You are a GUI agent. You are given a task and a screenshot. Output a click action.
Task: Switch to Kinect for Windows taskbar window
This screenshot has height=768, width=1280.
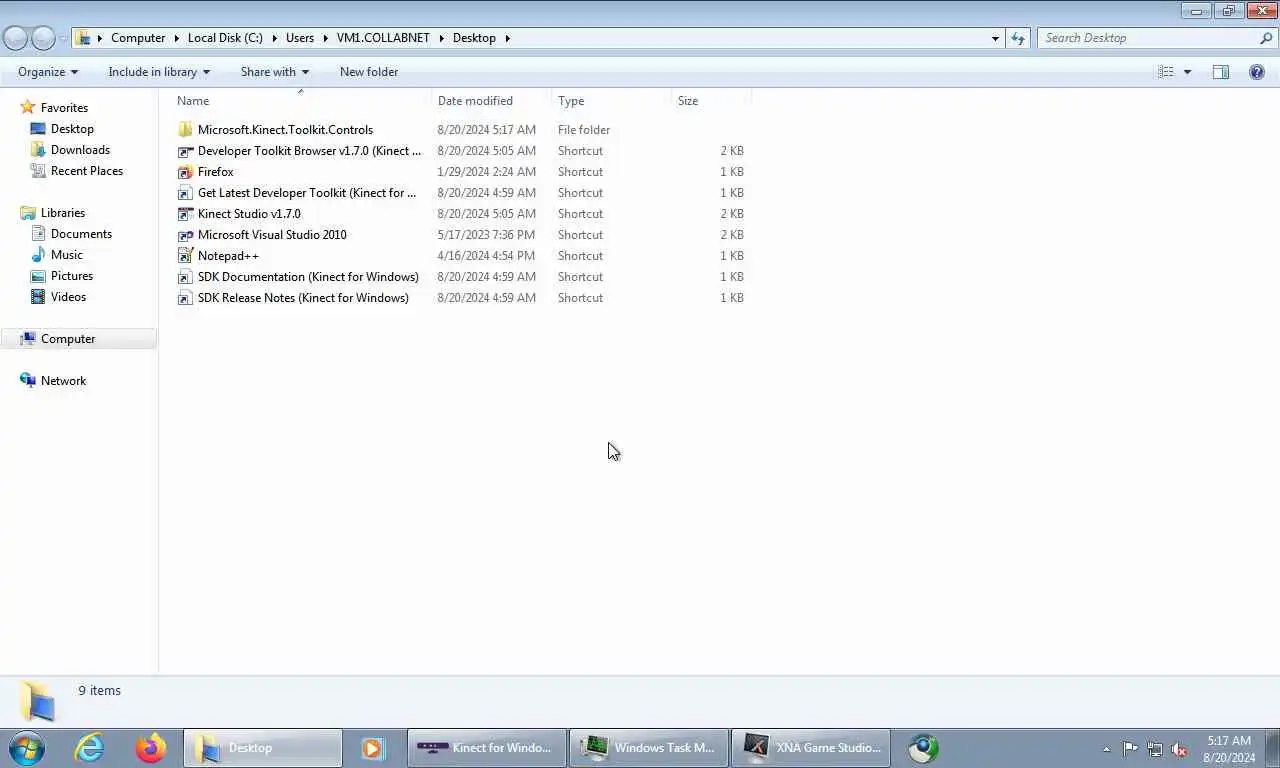tap(486, 748)
